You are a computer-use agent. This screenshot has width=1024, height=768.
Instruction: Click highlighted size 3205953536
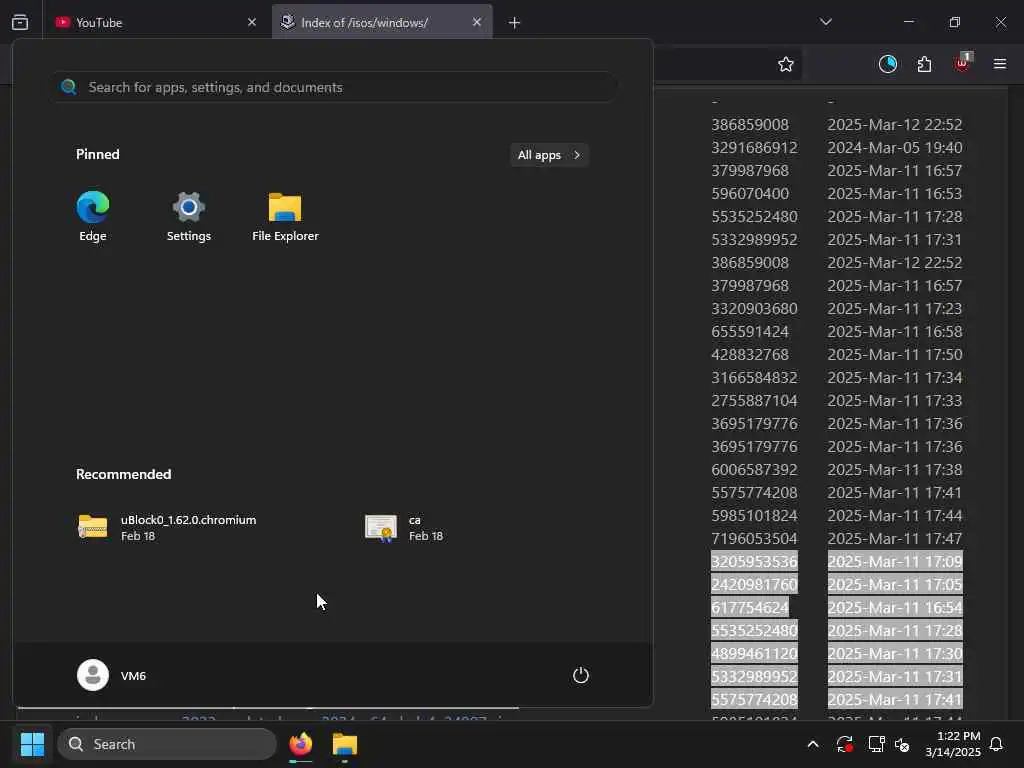(x=754, y=561)
